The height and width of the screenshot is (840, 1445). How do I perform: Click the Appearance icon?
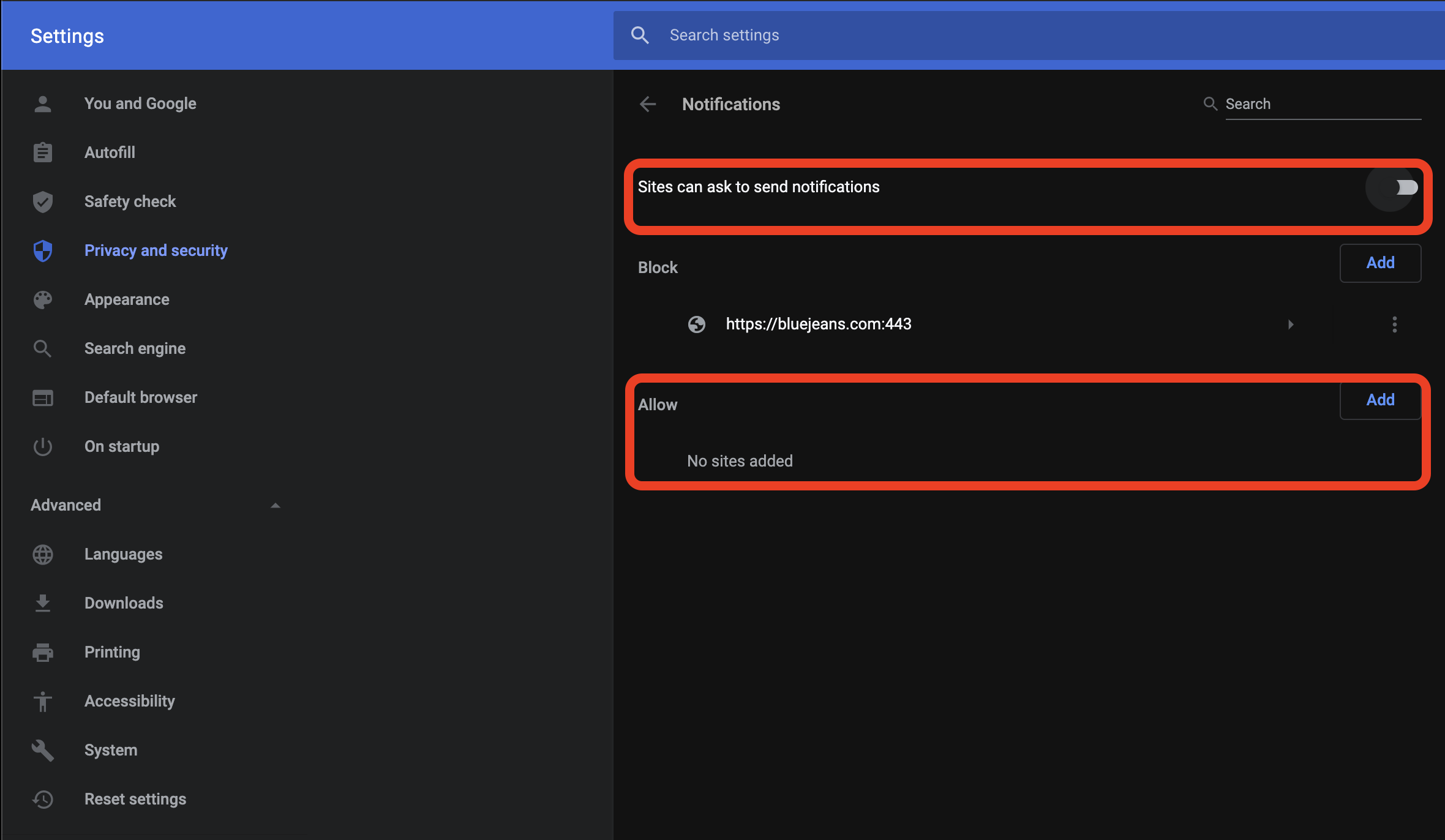pos(43,299)
